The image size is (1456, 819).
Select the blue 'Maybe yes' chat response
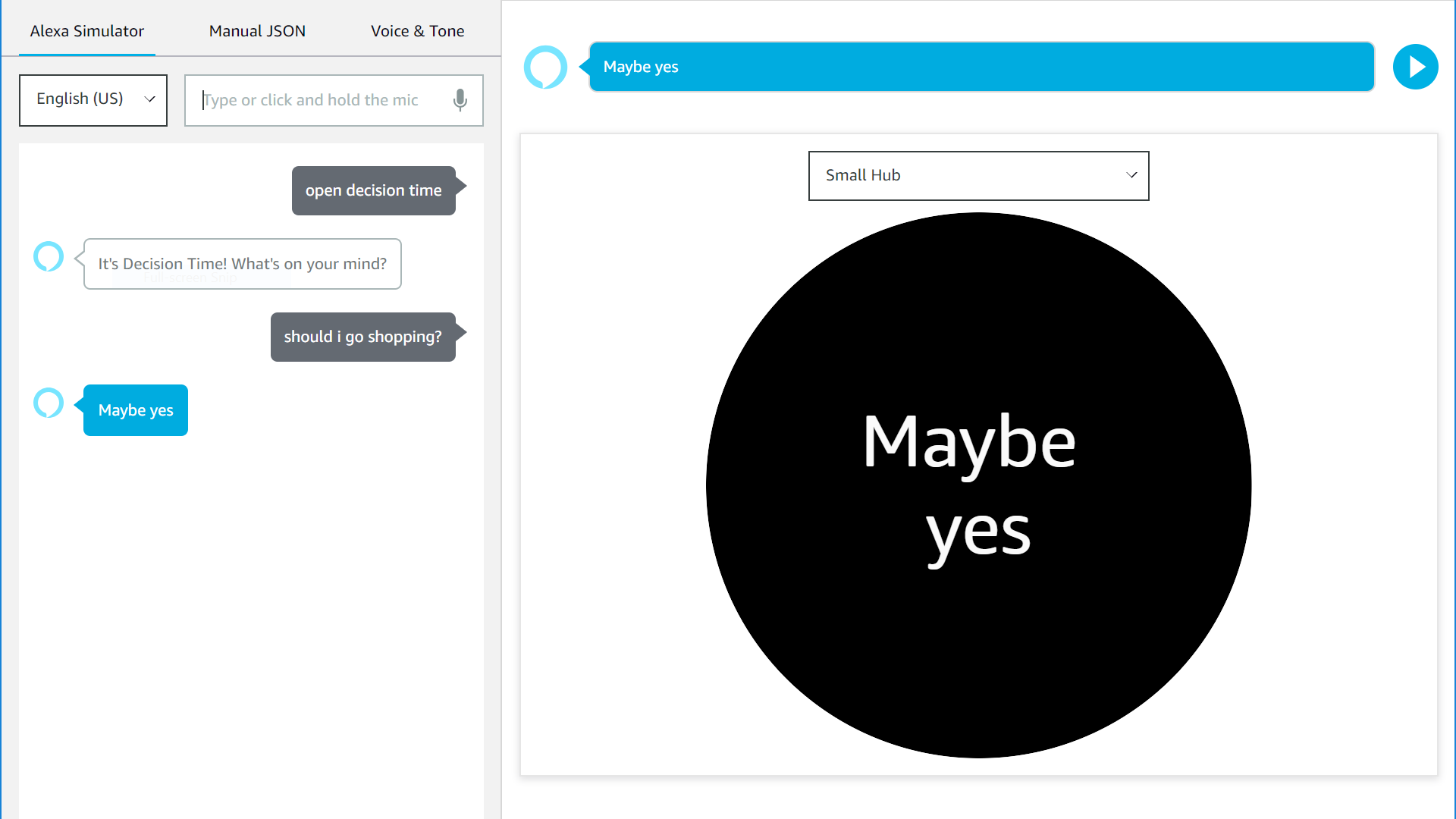[x=136, y=410]
